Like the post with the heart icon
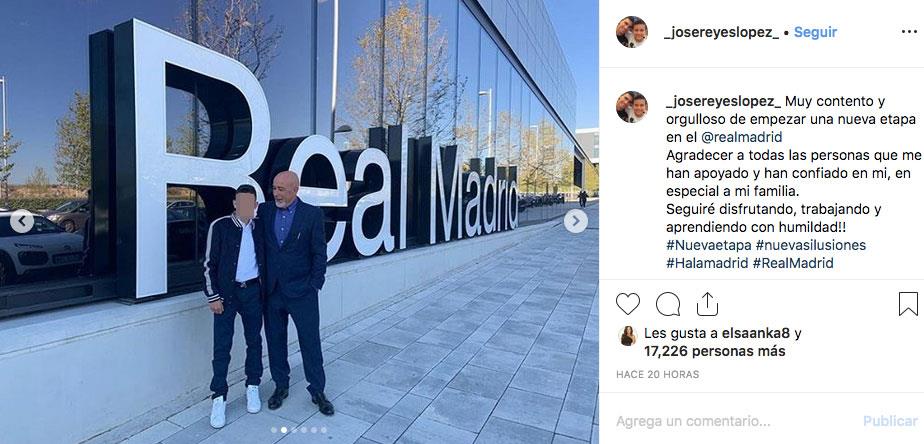 pyautogui.click(x=628, y=304)
